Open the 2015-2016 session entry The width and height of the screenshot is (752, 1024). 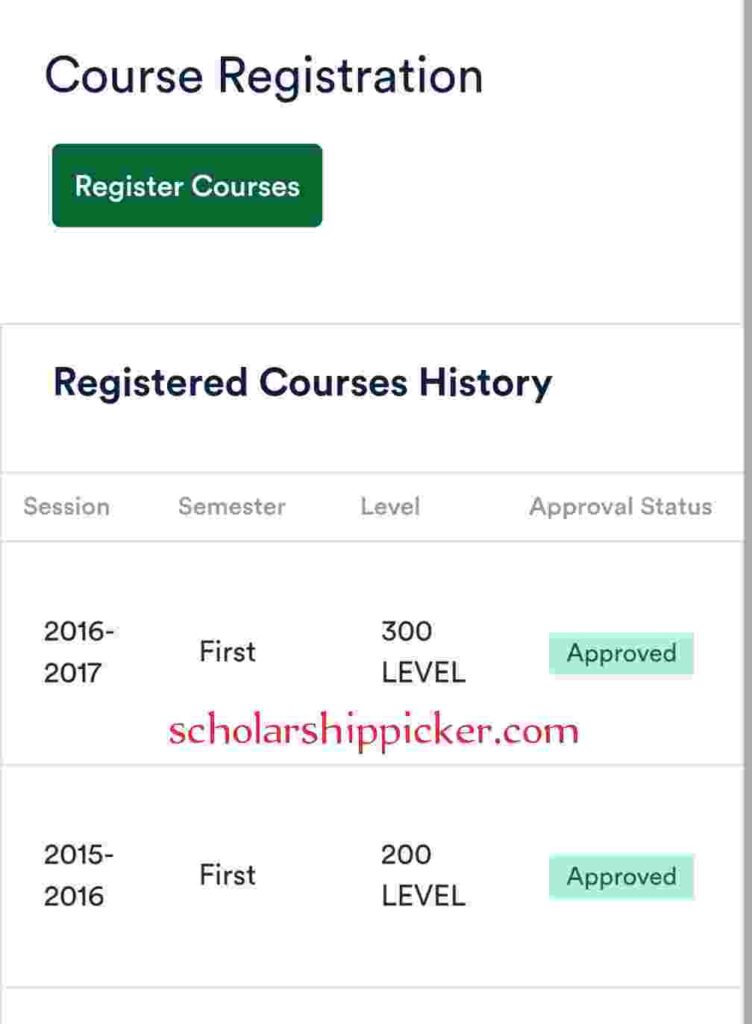coord(79,875)
